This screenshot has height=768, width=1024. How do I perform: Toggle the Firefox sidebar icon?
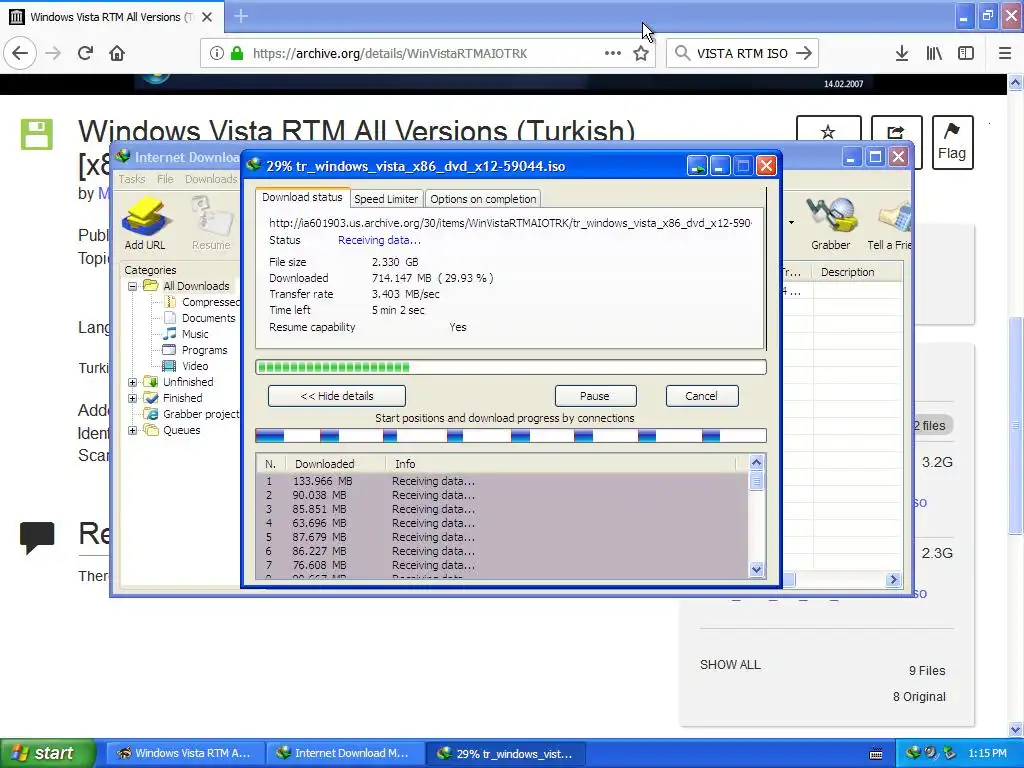[x=966, y=54]
